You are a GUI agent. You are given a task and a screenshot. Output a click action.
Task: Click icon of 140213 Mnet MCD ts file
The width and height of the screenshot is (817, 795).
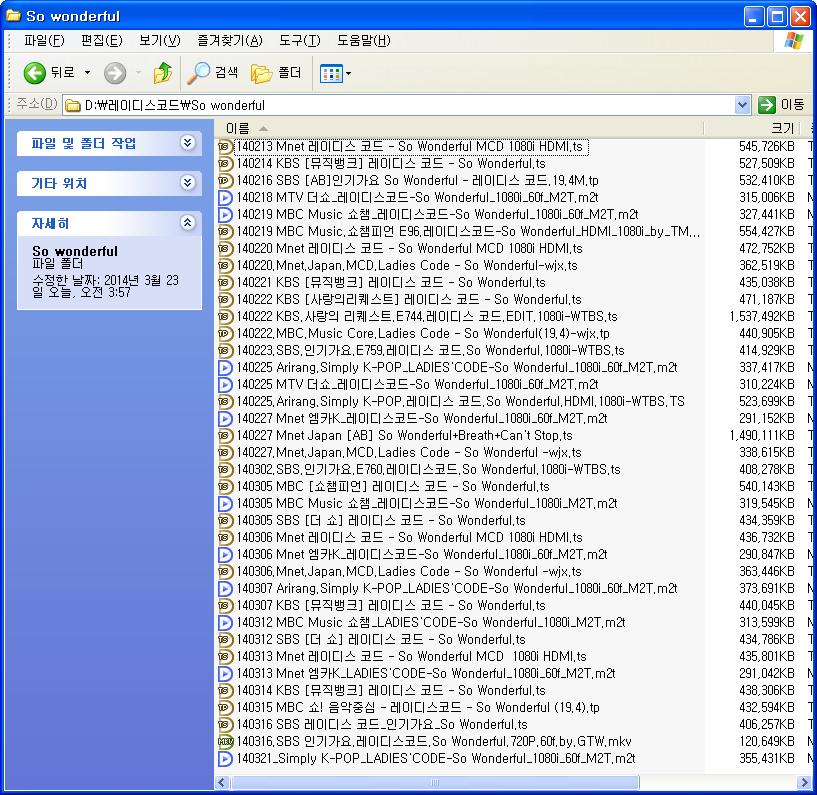tap(225, 146)
